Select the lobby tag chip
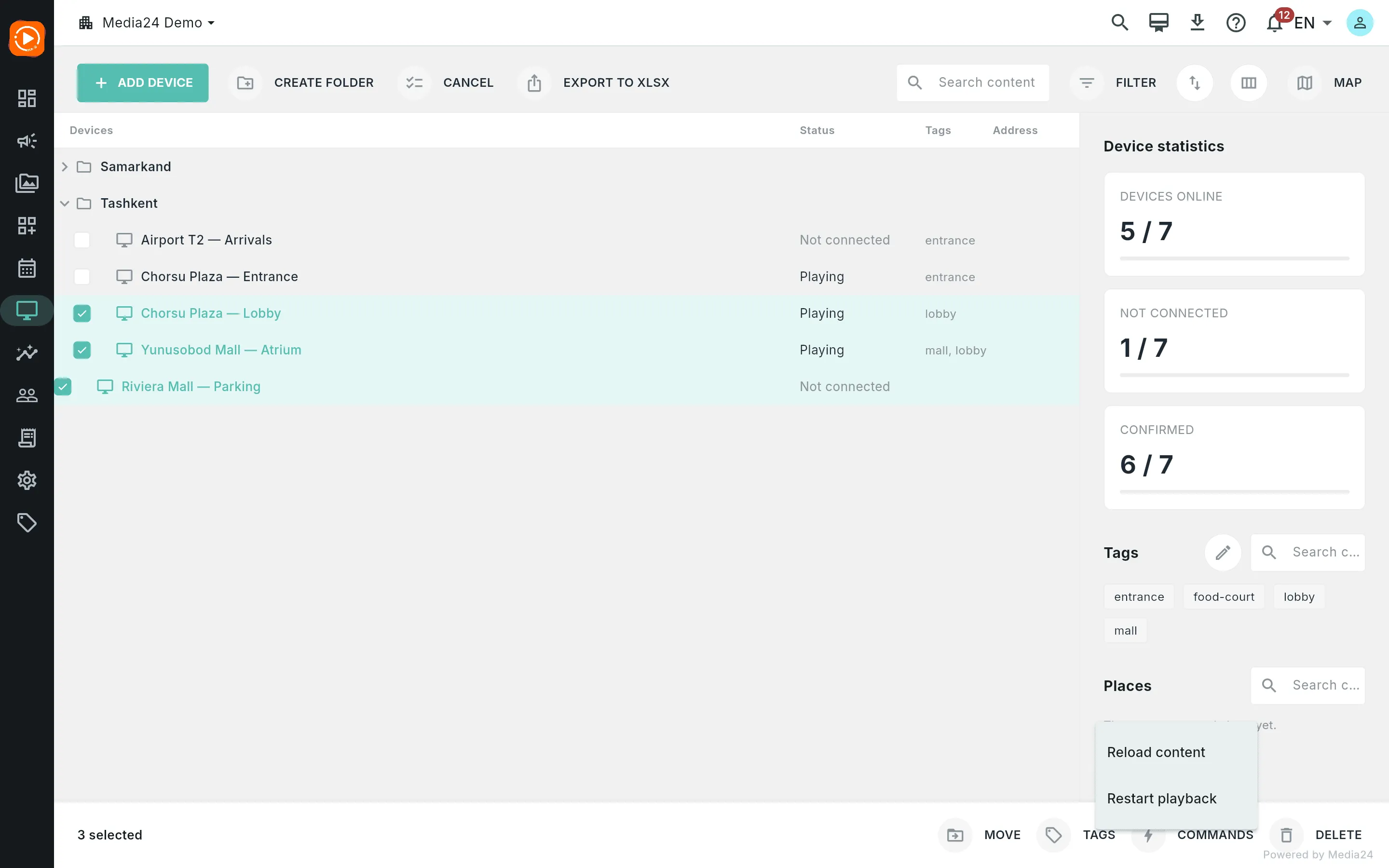 tap(1299, 597)
